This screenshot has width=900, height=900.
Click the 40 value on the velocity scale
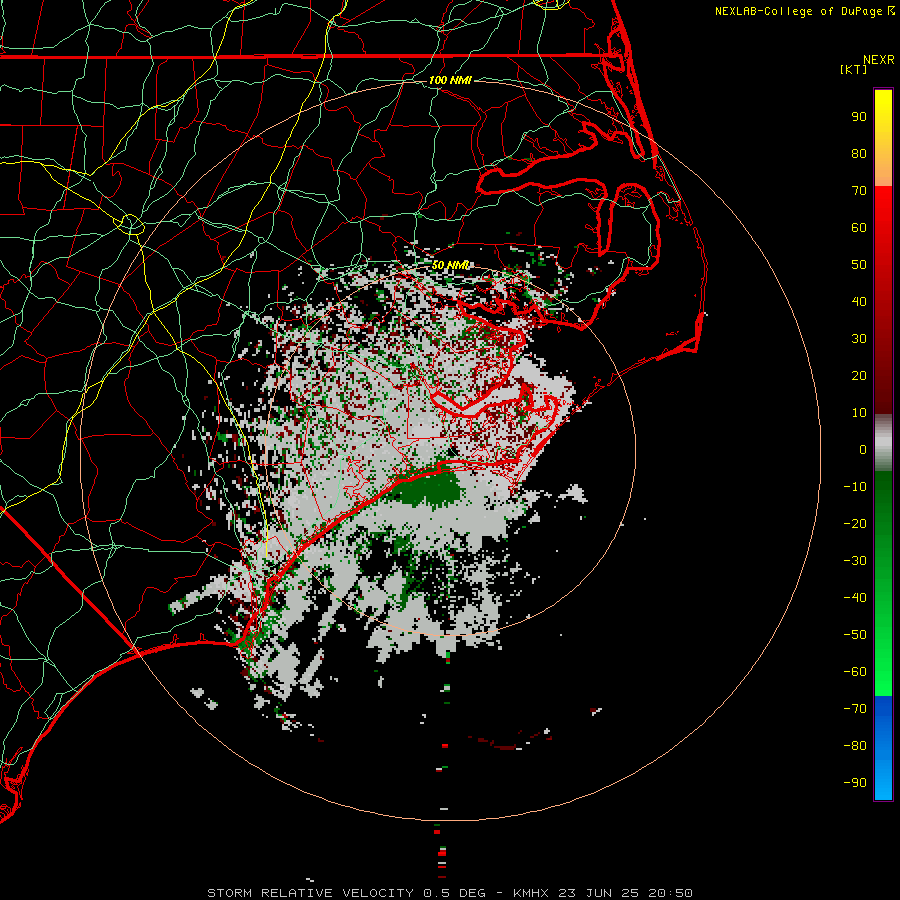[859, 302]
